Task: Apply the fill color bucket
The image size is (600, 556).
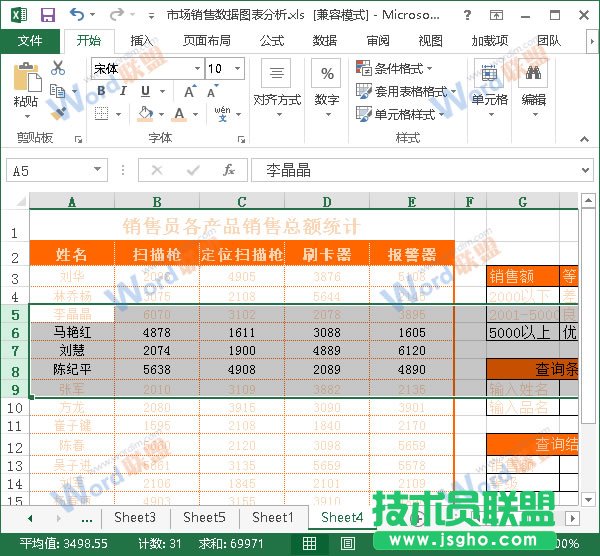Action: (x=145, y=114)
